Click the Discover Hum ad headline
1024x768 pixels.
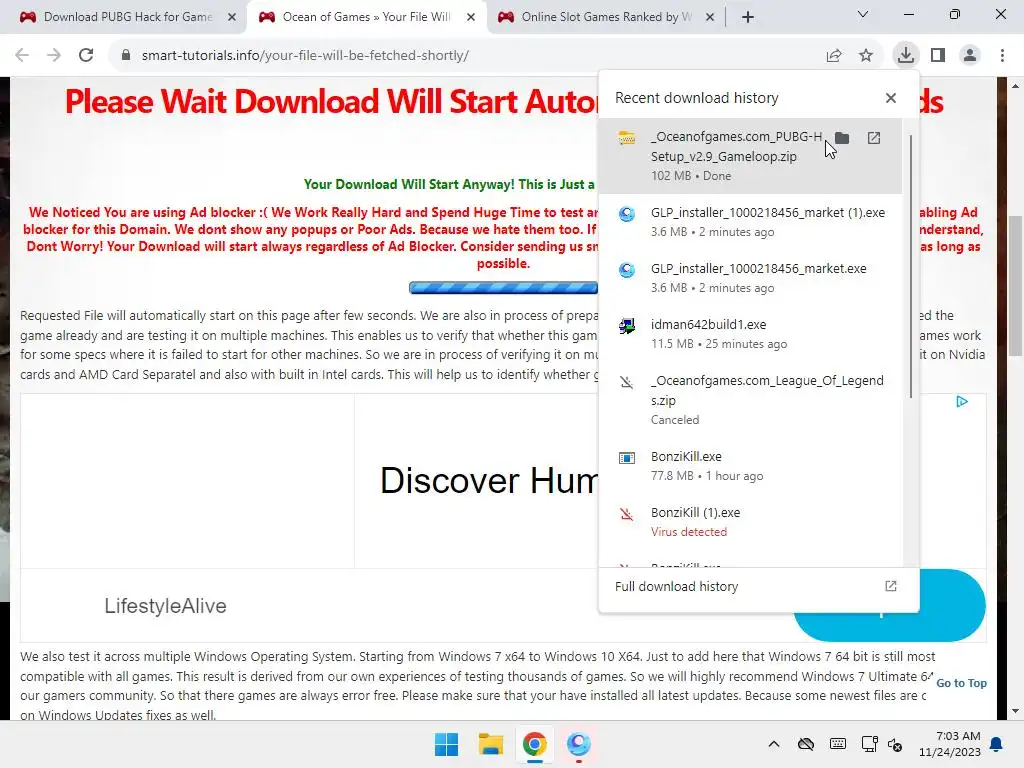[x=488, y=481]
